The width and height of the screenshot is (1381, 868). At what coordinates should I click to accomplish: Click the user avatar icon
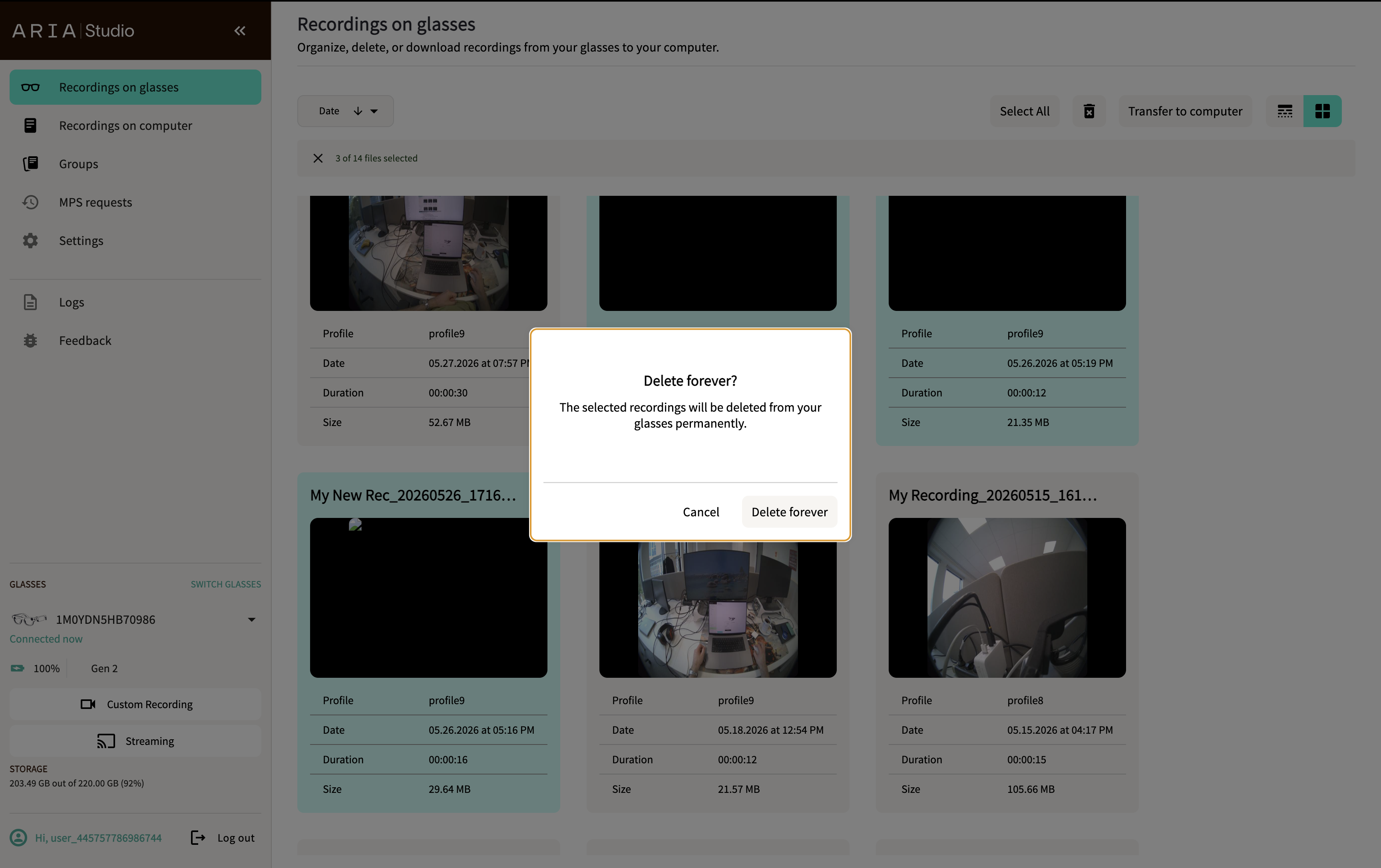(18, 838)
